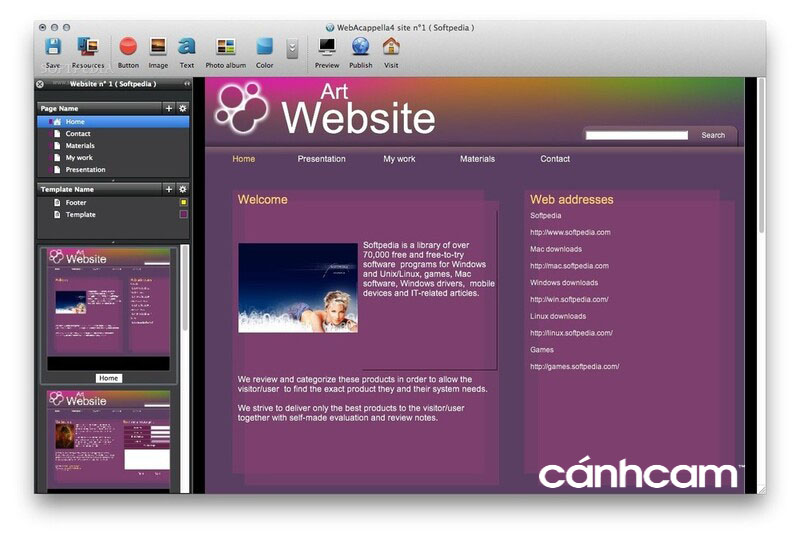800x541 pixels.
Task: Open the Resources toolbar icon
Action: click(88, 46)
